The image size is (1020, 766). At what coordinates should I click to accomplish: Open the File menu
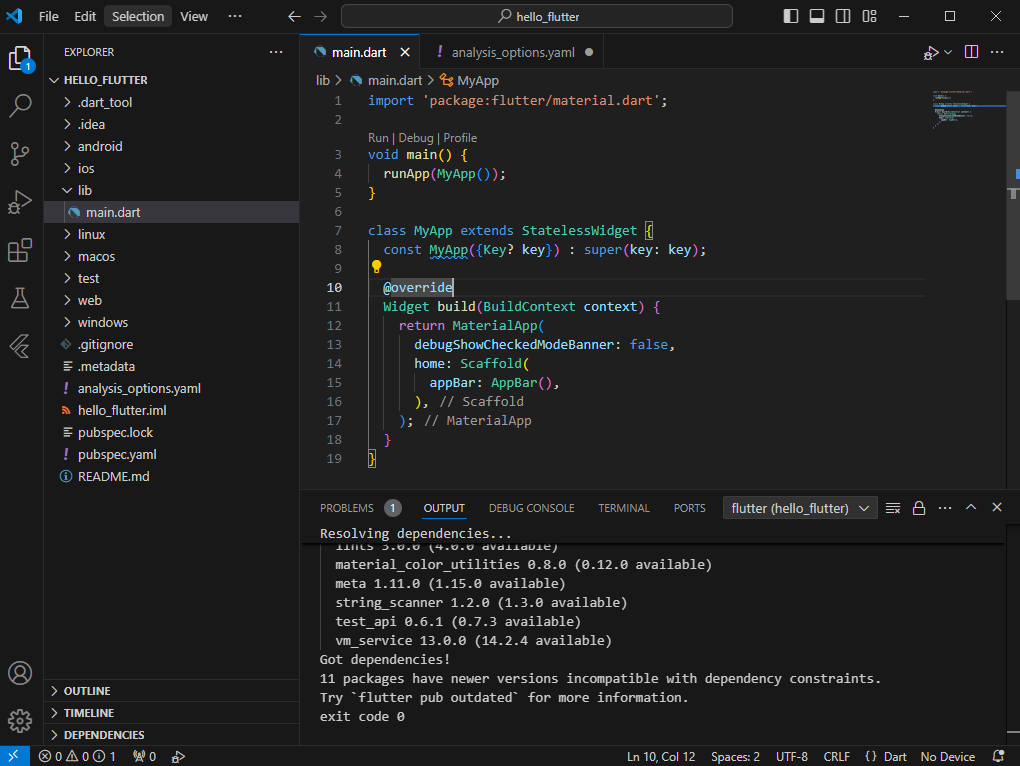click(48, 16)
